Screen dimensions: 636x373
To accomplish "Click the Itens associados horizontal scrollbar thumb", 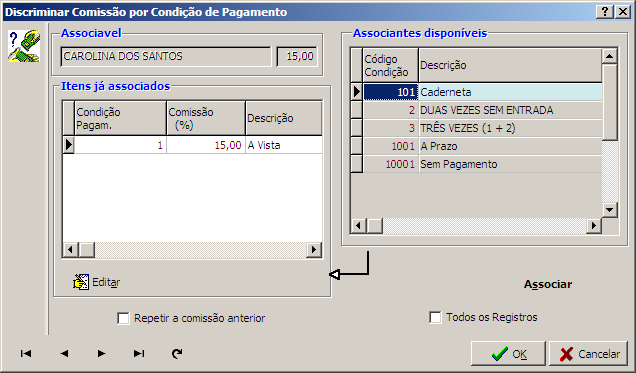I will click(x=86, y=250).
